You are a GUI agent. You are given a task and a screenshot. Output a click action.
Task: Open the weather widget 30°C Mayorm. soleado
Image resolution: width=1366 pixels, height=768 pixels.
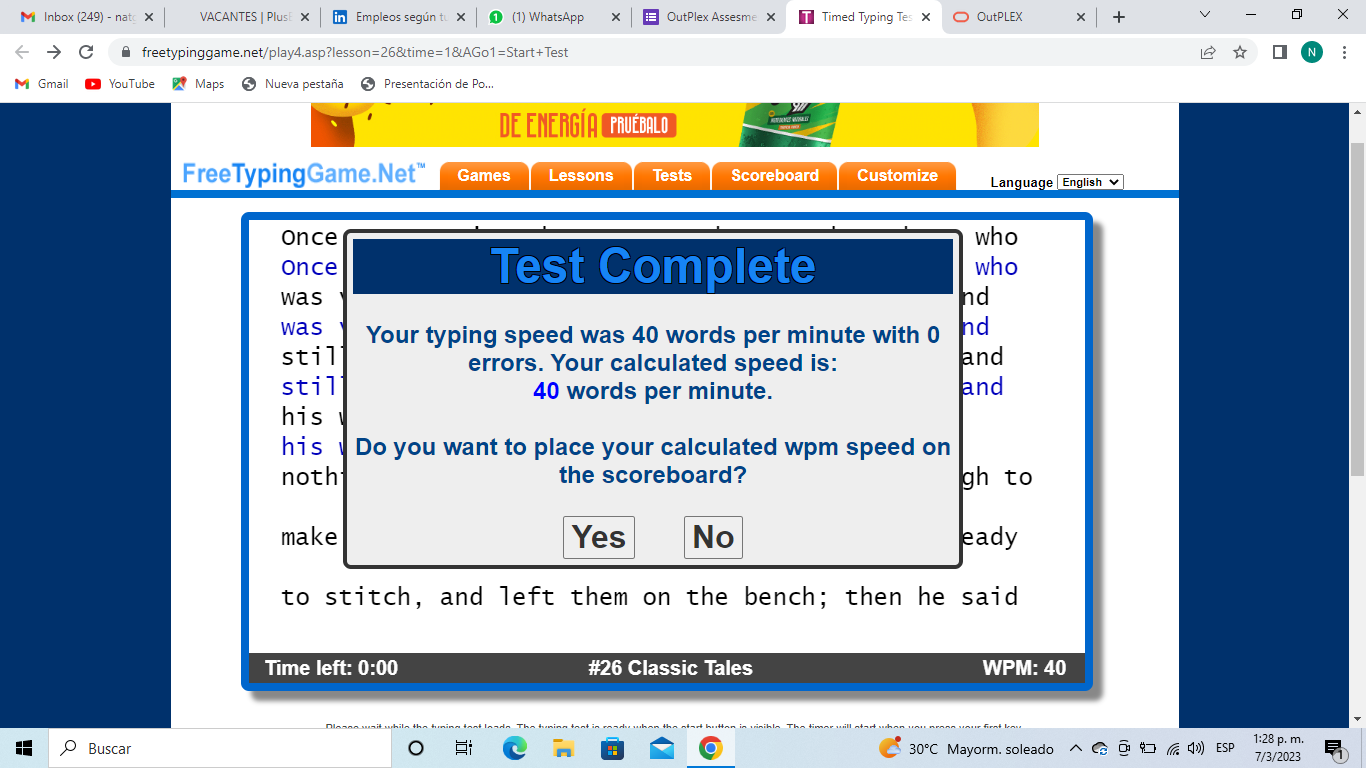pyautogui.click(x=966, y=748)
